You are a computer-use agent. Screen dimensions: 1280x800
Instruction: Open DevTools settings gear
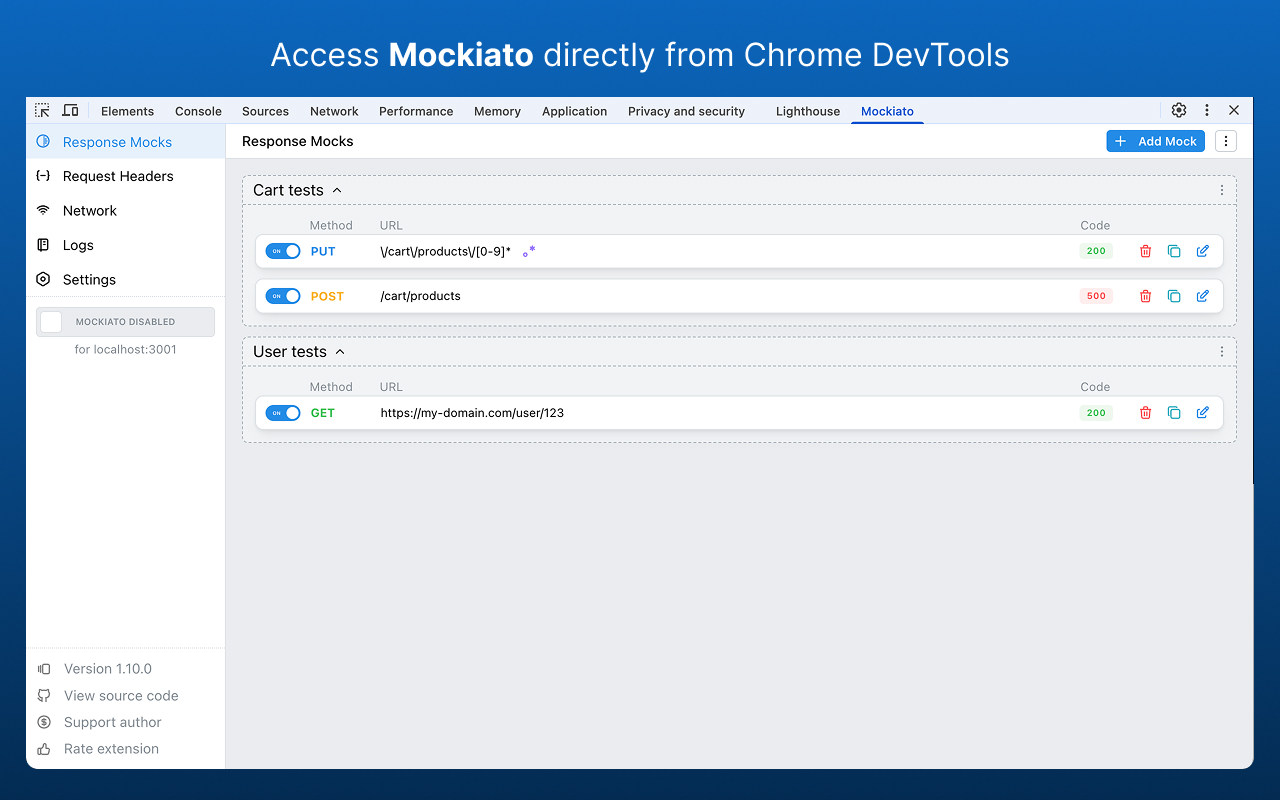click(x=1178, y=110)
